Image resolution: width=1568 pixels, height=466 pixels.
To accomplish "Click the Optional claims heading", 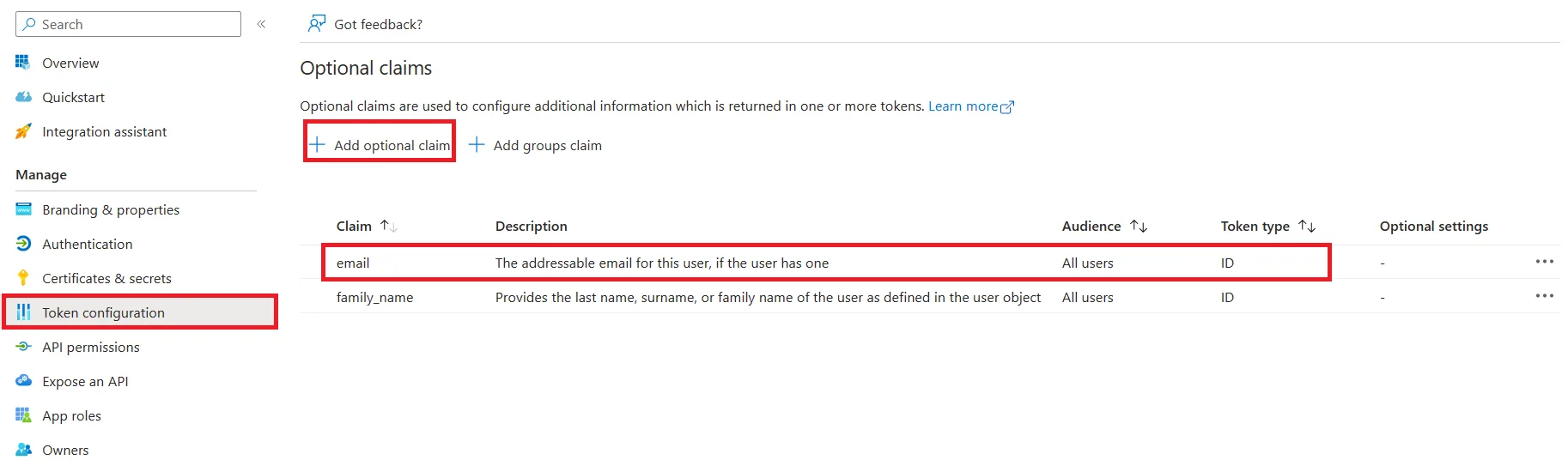I will point(366,68).
